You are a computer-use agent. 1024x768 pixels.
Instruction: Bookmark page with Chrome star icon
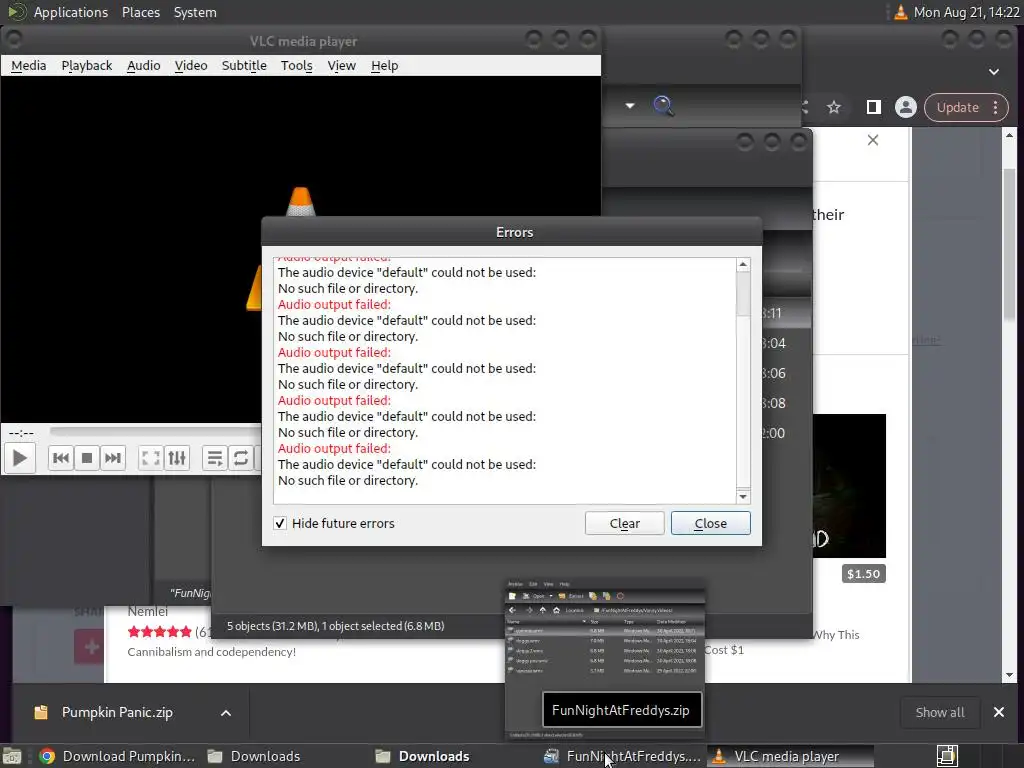coord(834,107)
